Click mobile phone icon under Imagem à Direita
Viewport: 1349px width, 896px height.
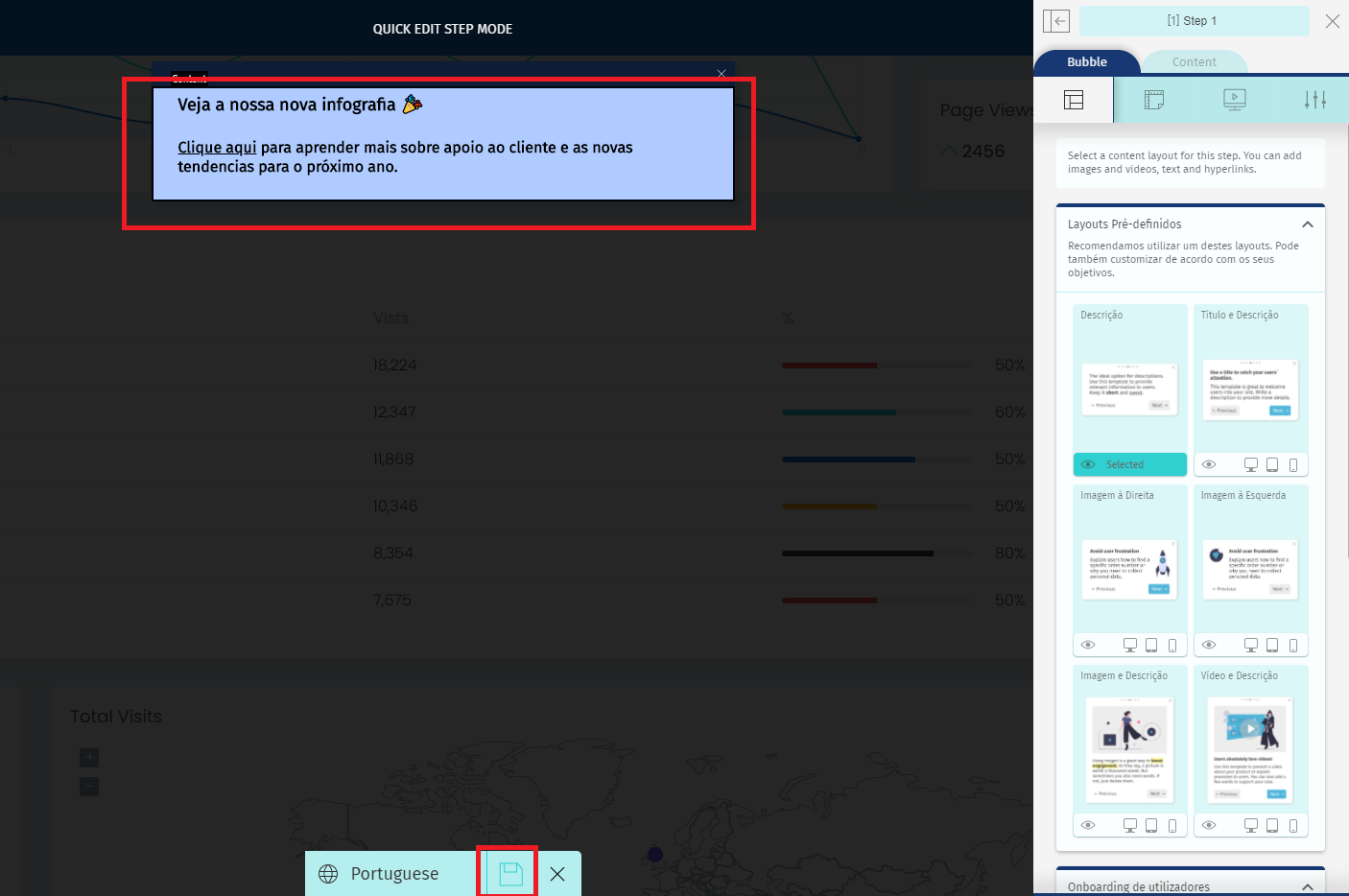pos(1172,645)
